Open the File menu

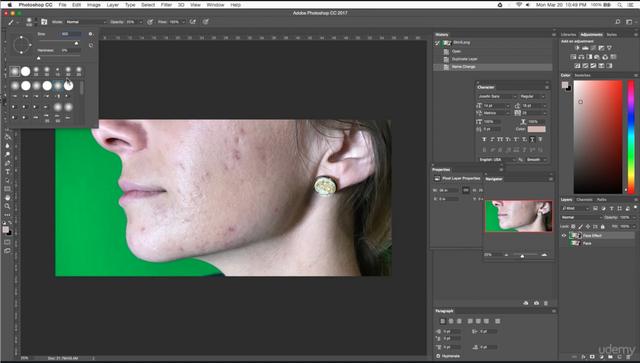pyautogui.click(x=62, y=5)
